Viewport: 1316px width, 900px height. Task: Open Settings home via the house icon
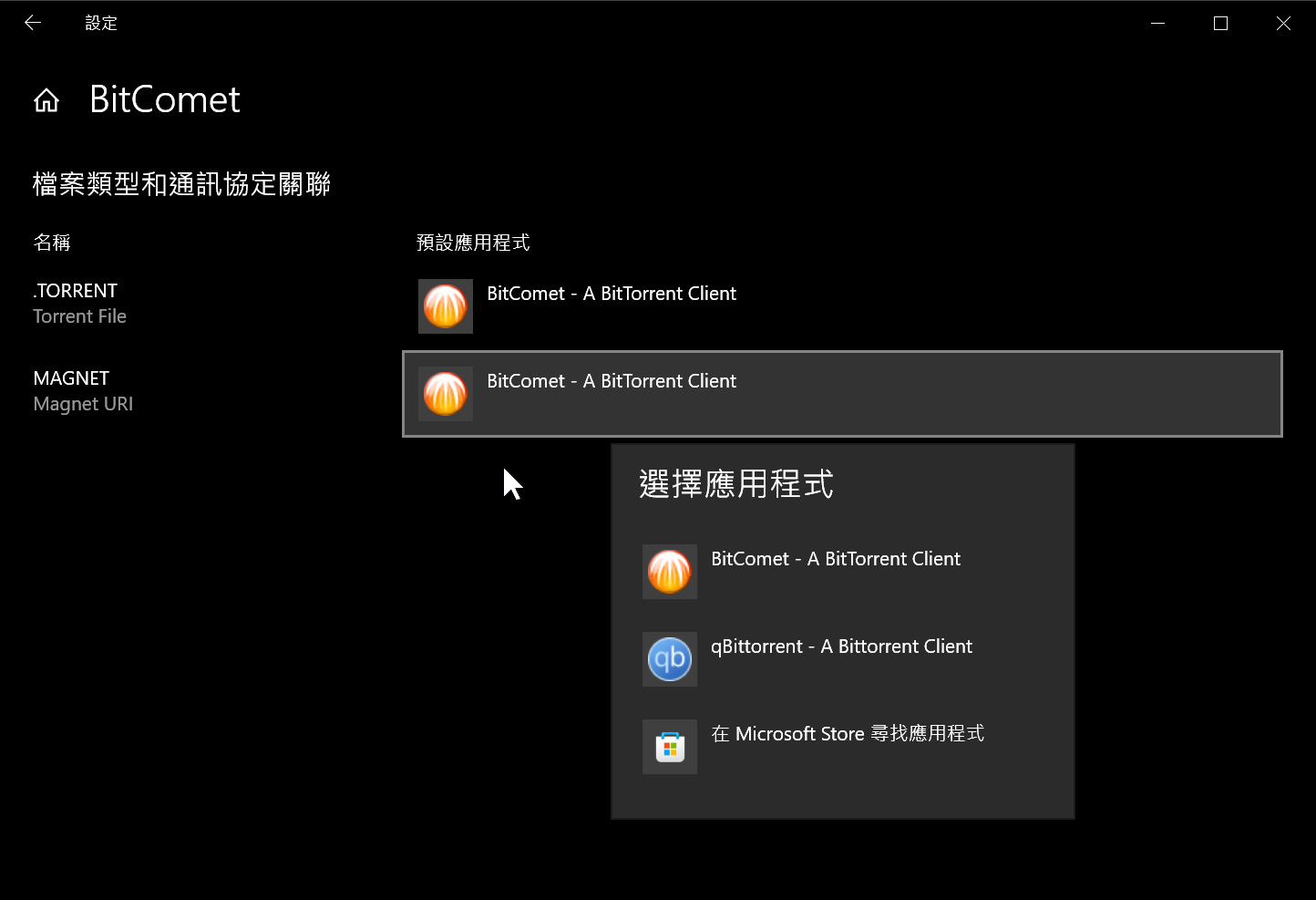pyautogui.click(x=46, y=100)
